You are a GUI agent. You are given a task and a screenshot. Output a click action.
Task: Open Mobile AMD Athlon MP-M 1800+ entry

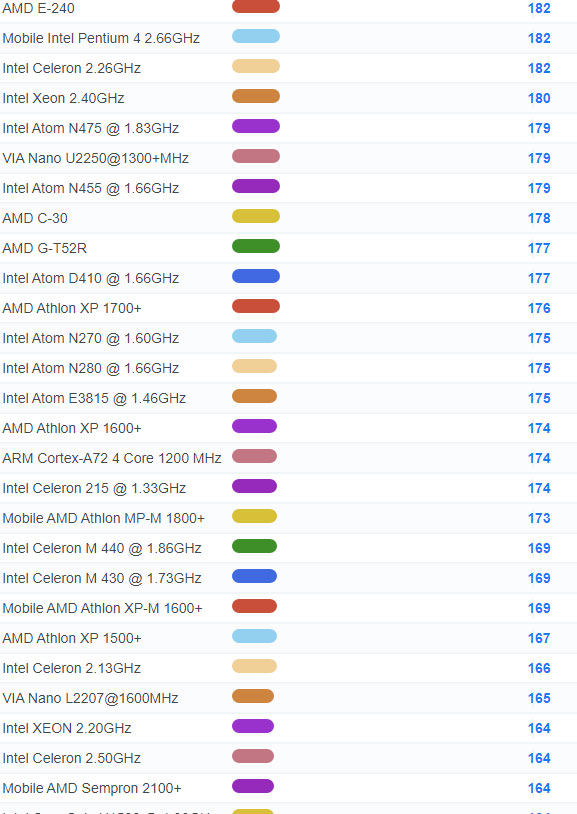pyautogui.click(x=103, y=518)
